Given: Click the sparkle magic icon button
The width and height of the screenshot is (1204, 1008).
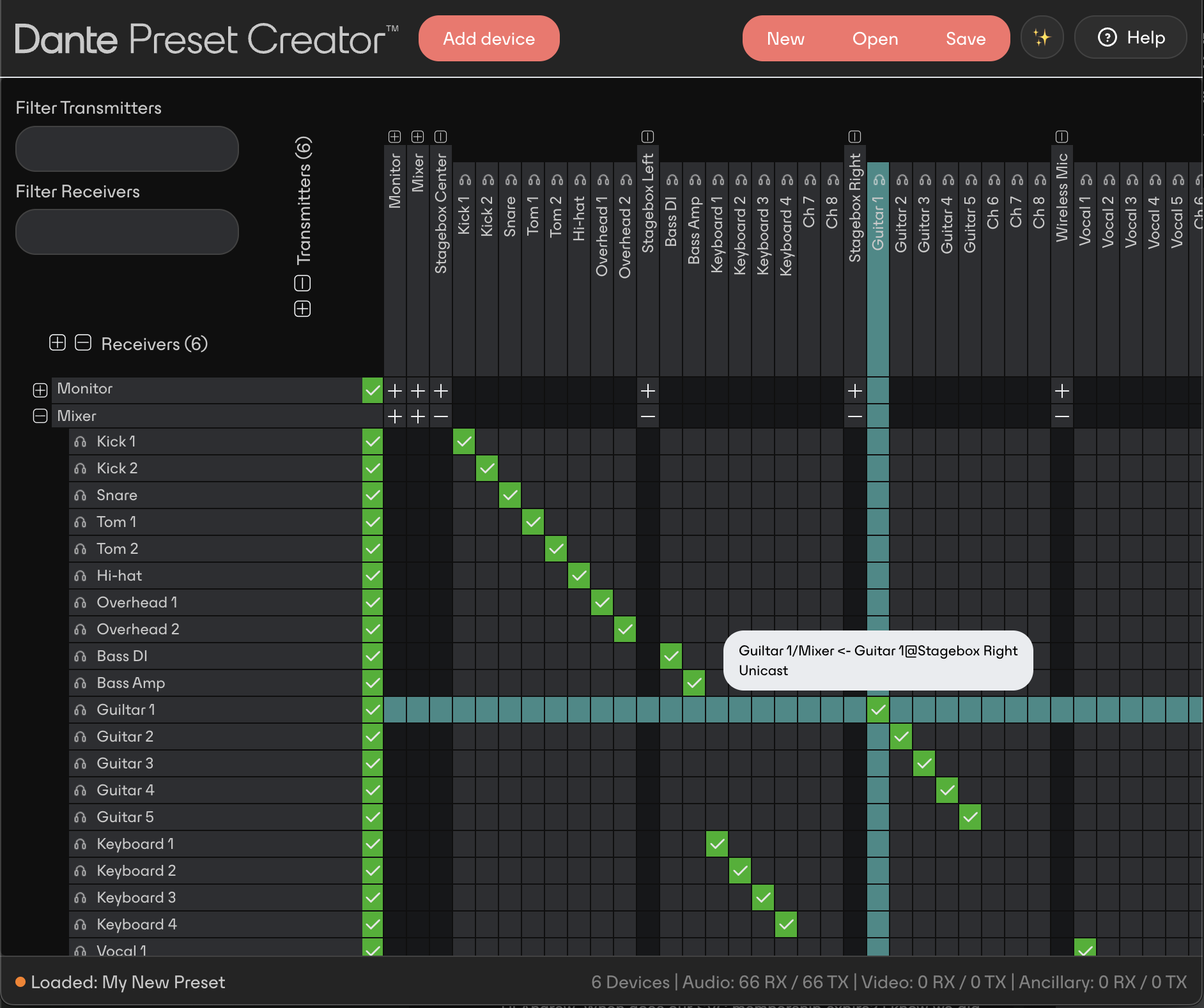Looking at the screenshot, I should [x=1042, y=38].
